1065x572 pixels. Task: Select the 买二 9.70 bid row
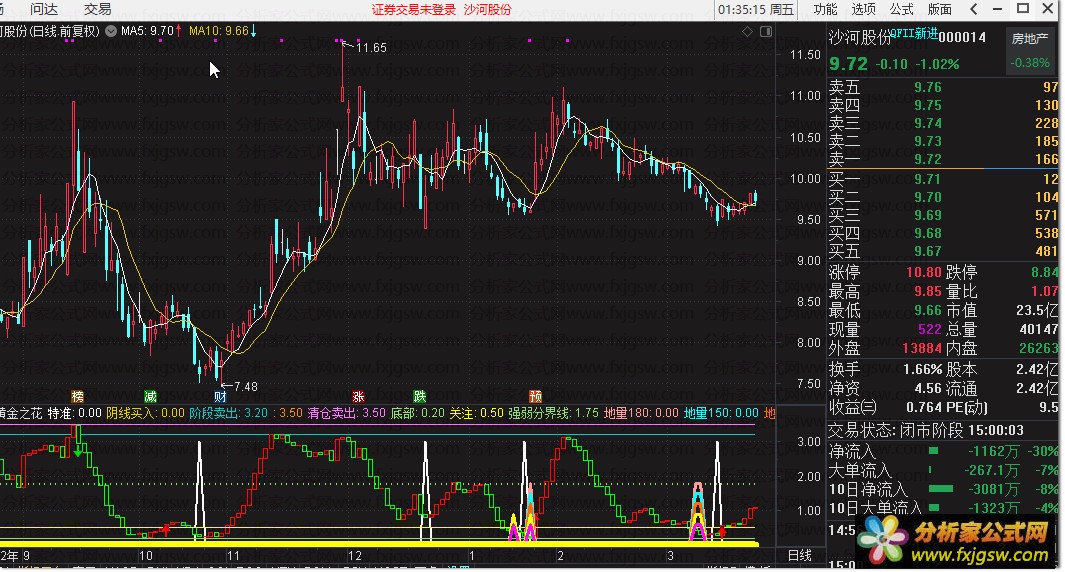(943, 197)
